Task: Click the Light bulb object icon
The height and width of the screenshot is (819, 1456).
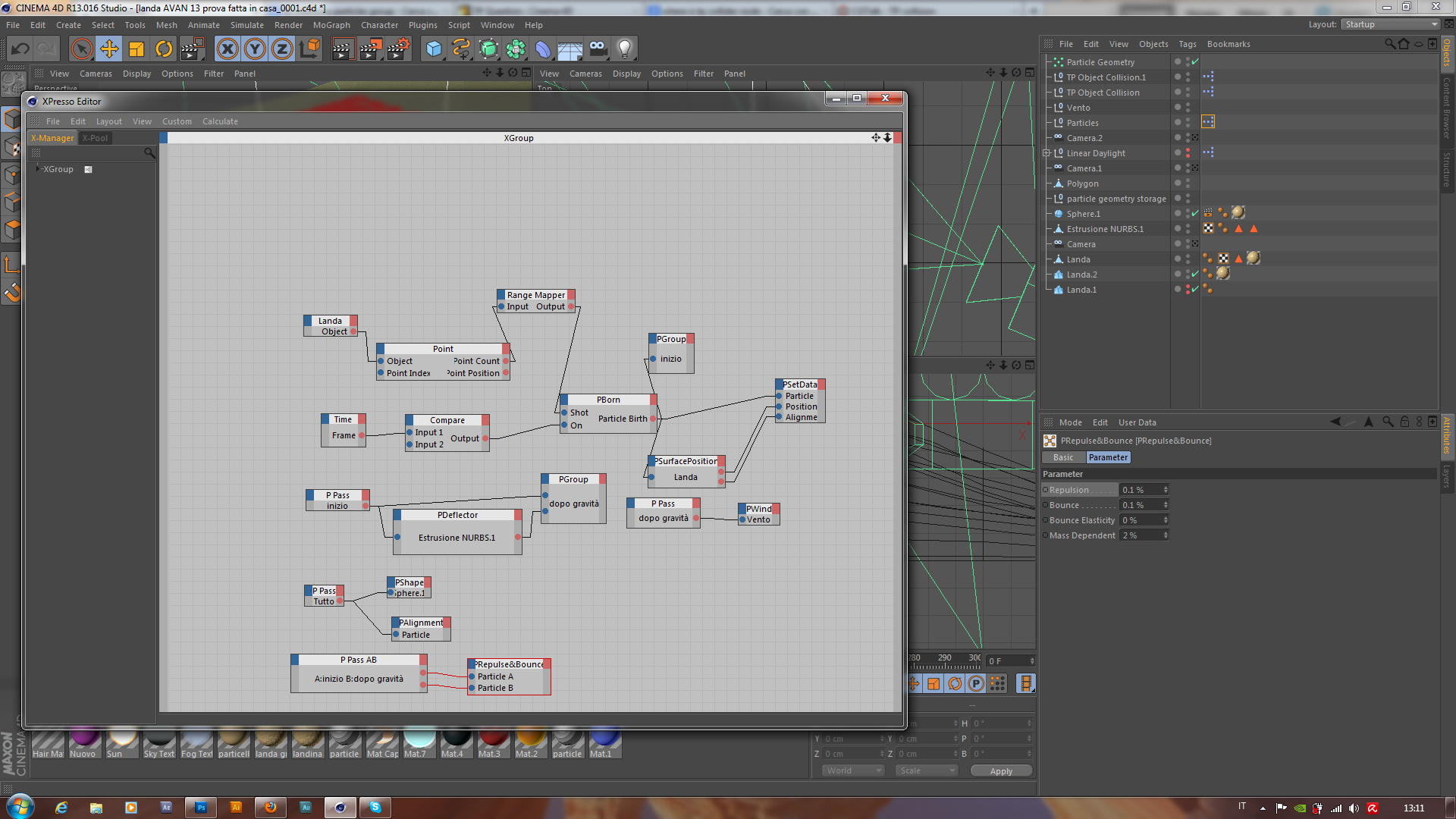Action: click(x=624, y=49)
